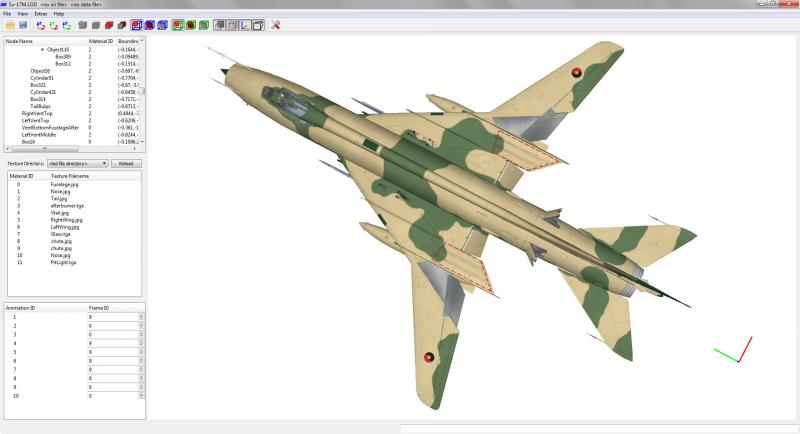
Task: Click the node list Material ID column header
Action: [102, 41]
